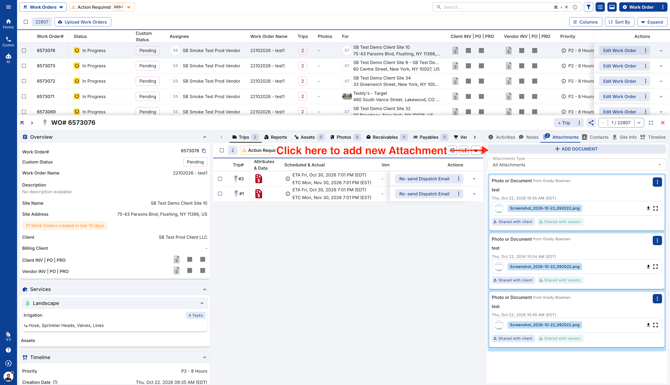Click the red PDF icon for trip #2
The height and width of the screenshot is (385, 670).
pyautogui.click(x=259, y=179)
